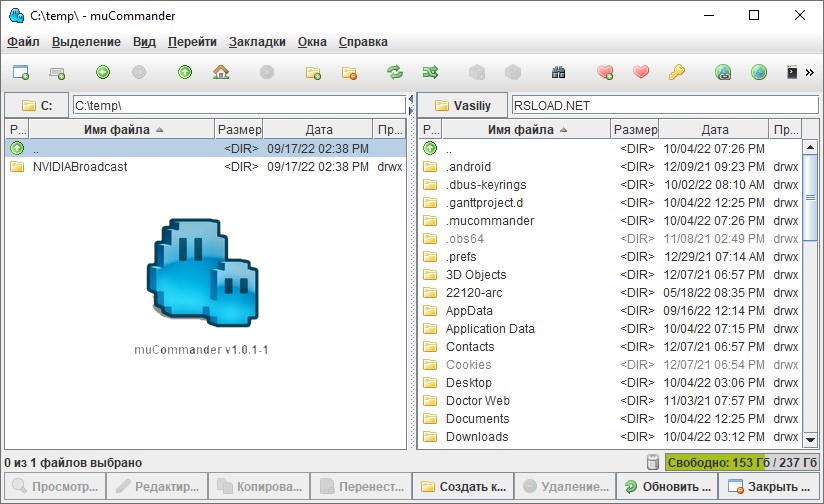Open a new window from toolbar
The width and height of the screenshot is (824, 504).
(20, 72)
